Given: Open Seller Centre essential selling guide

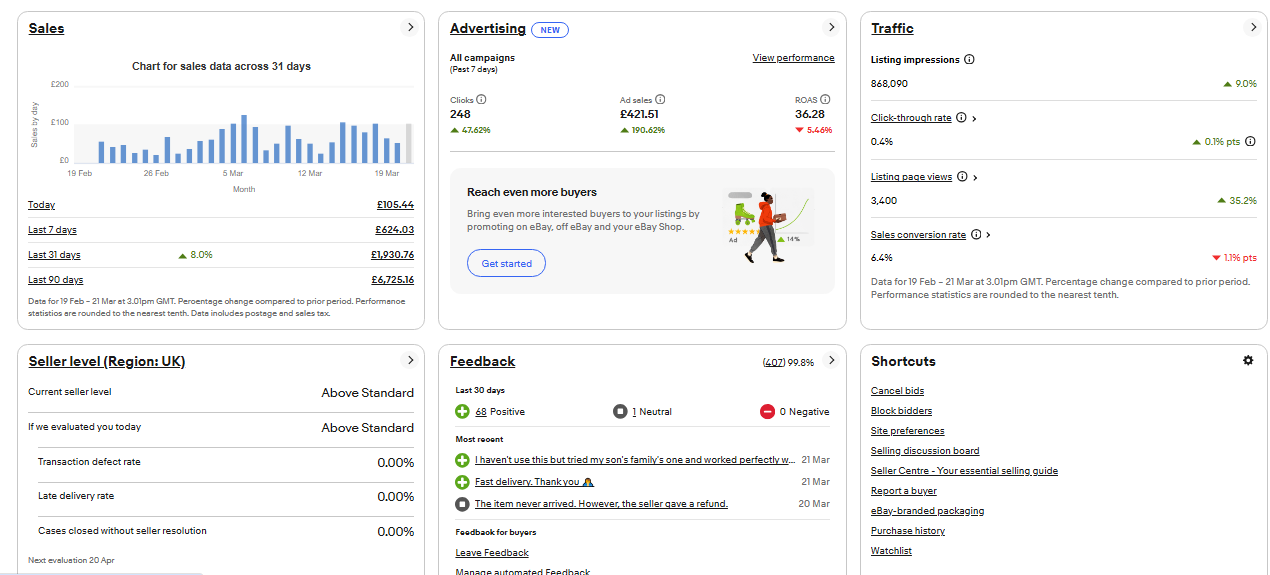Looking at the screenshot, I should click(x=964, y=471).
